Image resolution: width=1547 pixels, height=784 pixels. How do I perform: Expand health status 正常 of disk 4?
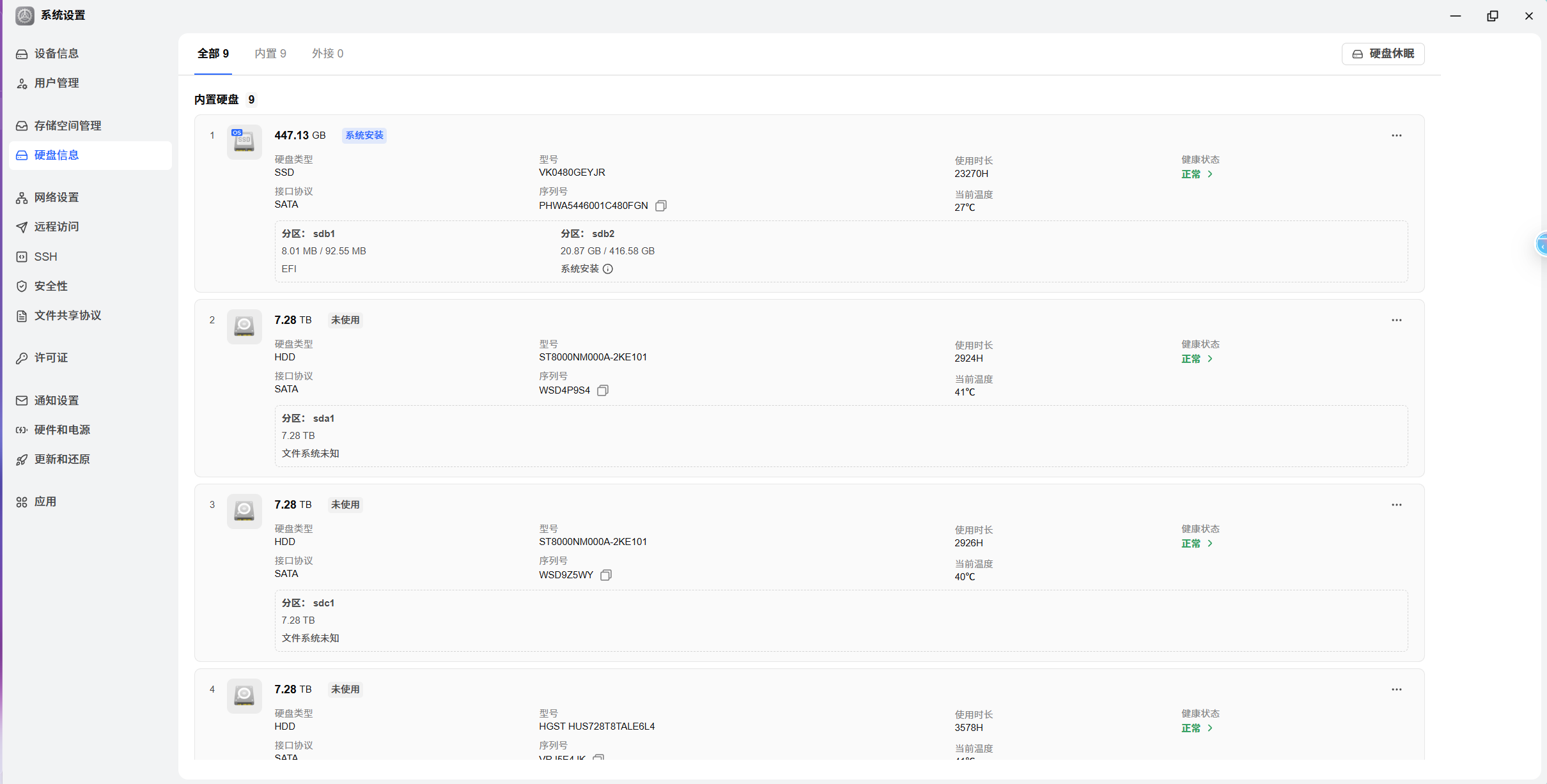coord(1197,728)
